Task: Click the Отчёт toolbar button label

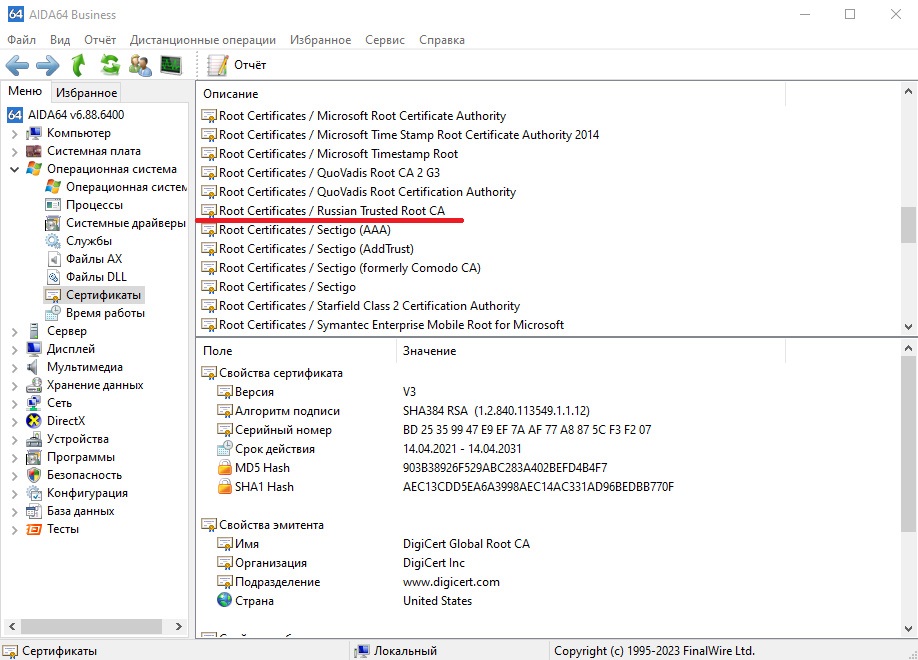Action: click(250, 65)
